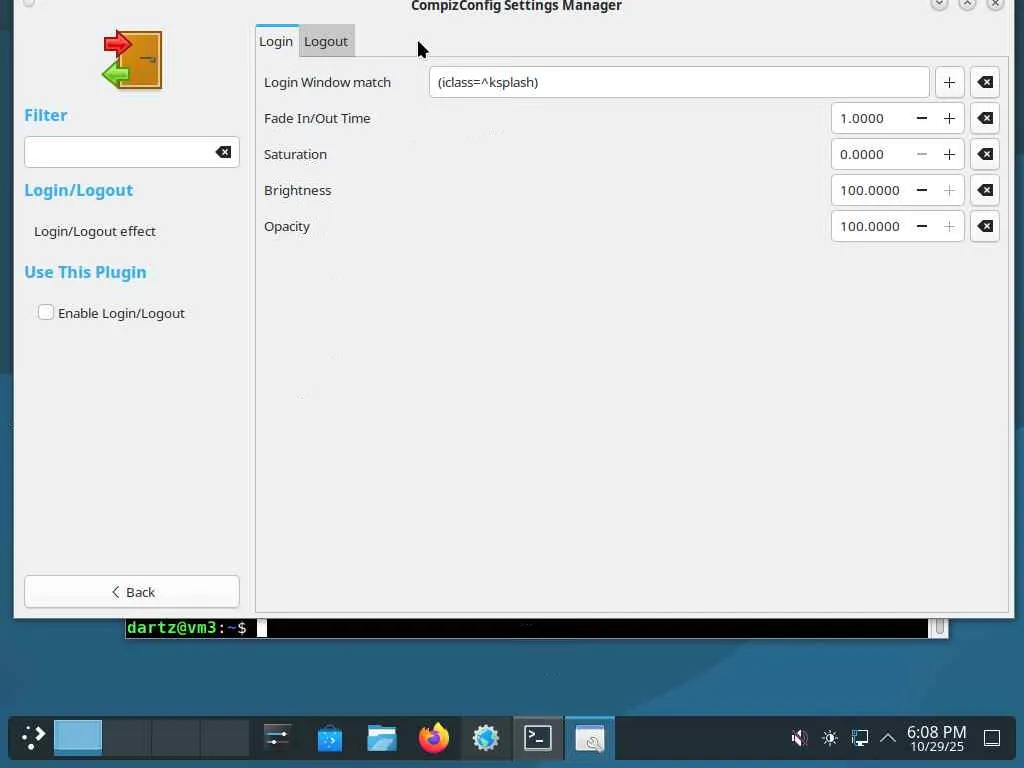Switch to the first virtual desktop in pager
Image resolution: width=1024 pixels, height=768 pixels.
[78, 738]
